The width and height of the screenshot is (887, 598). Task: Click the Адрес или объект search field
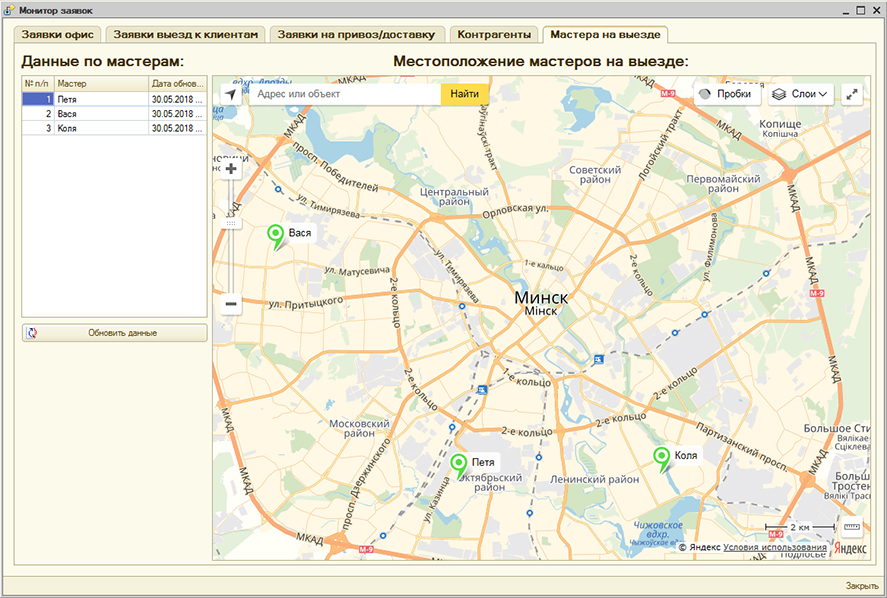point(345,94)
